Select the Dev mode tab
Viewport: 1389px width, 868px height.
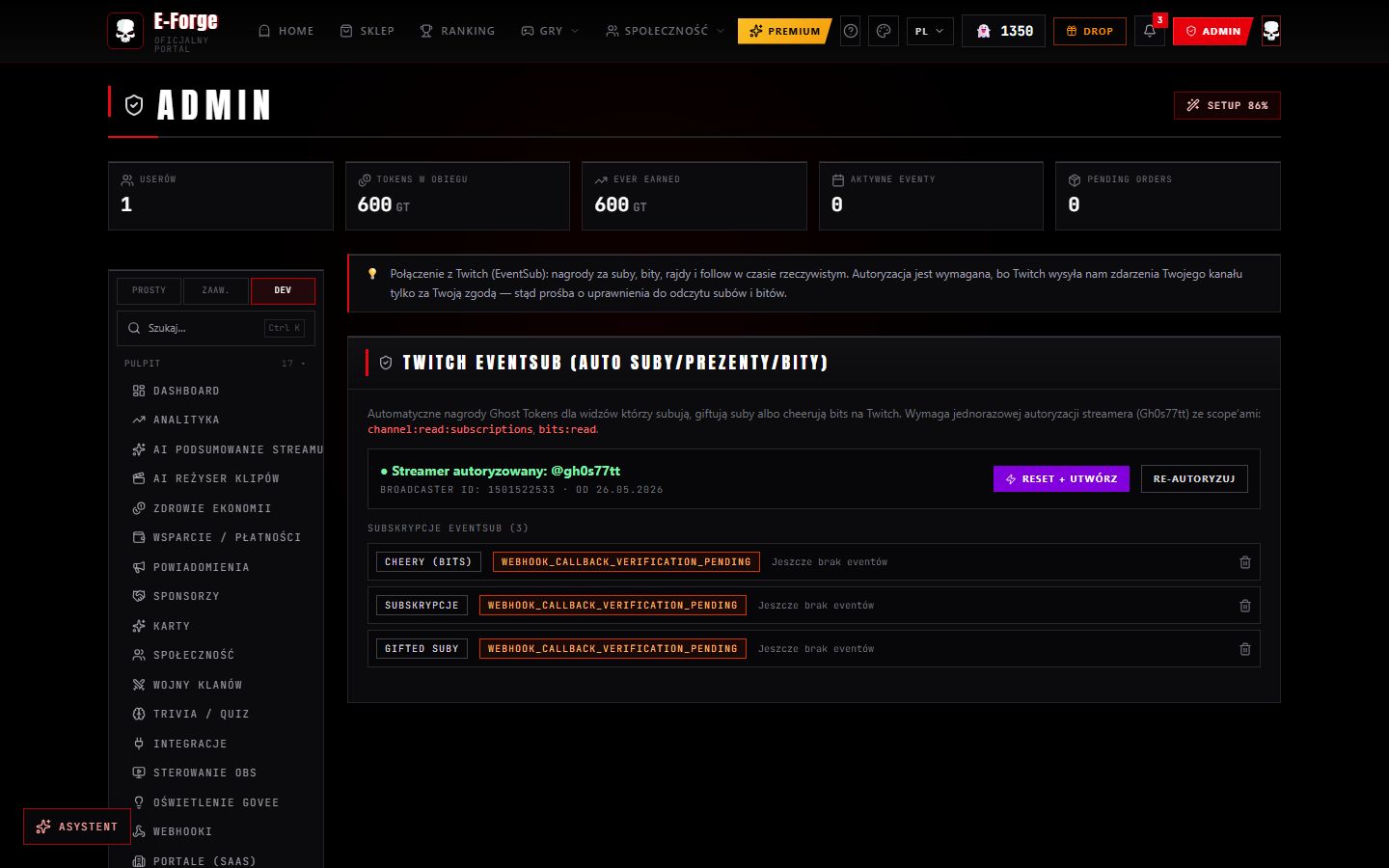point(283,290)
